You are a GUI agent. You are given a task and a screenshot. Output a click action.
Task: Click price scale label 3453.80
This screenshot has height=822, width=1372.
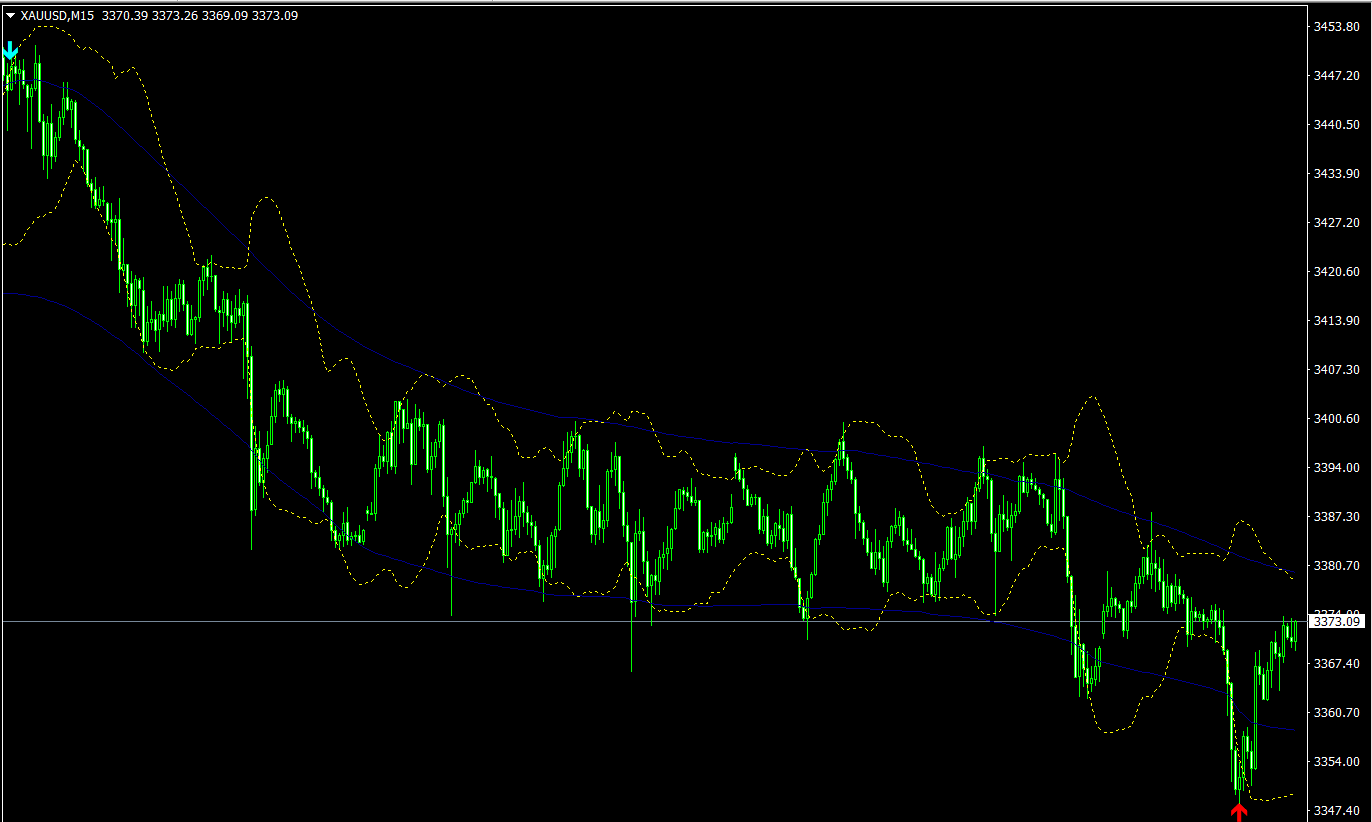1336,26
